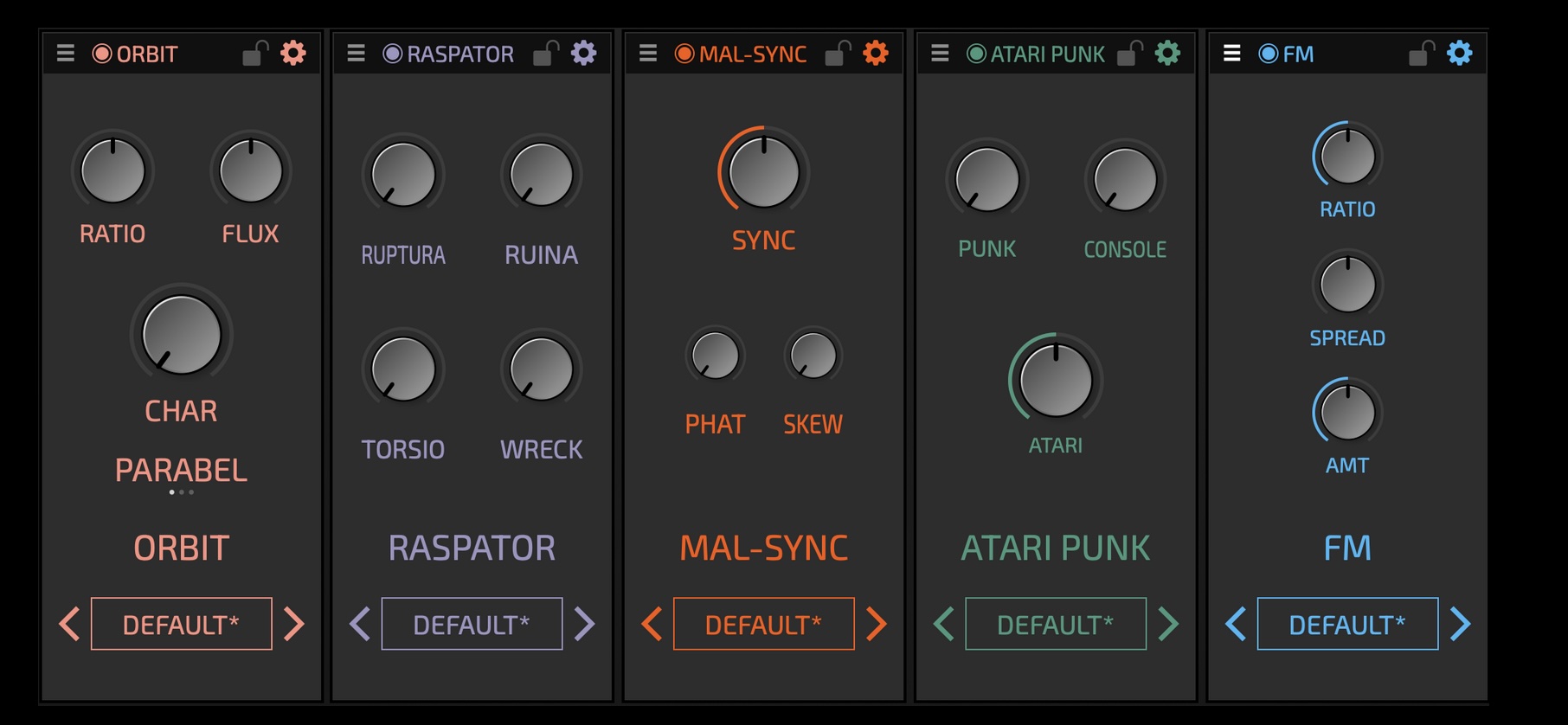Click the RUPTURA knob
Viewport: 1568px width, 725px height.
(x=403, y=175)
